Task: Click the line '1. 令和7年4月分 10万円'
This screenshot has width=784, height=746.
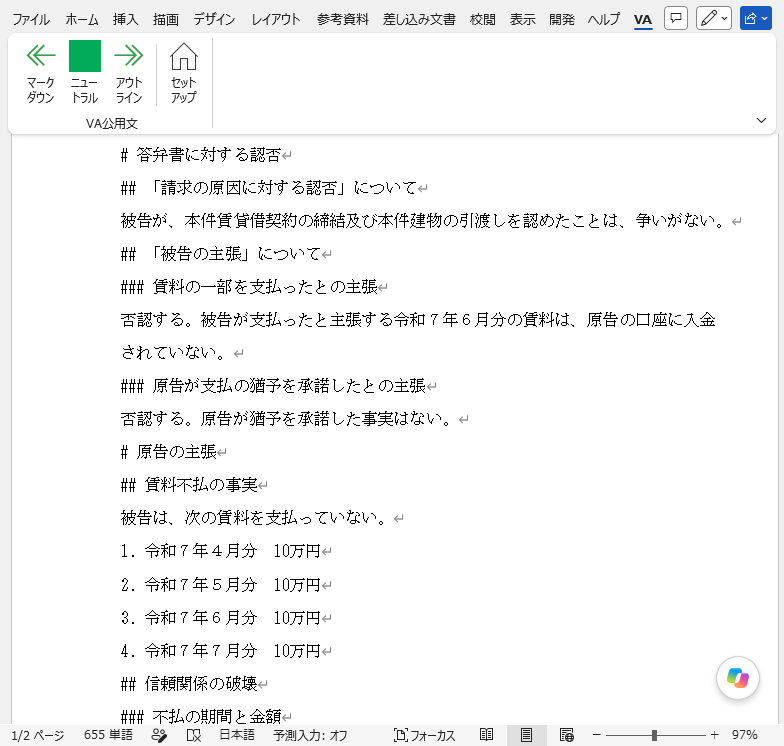Action: [220, 551]
